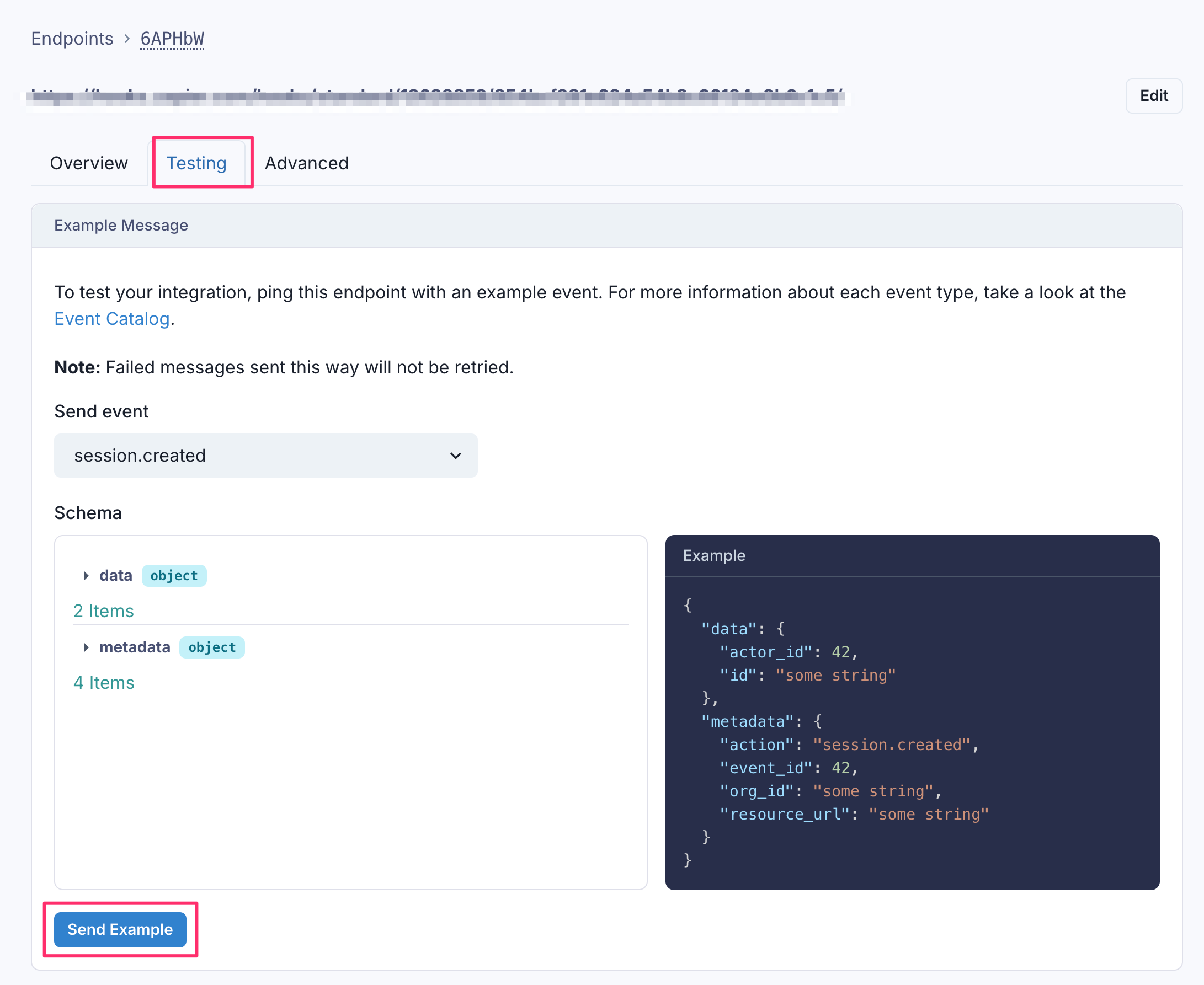Image resolution: width=1204 pixels, height=985 pixels.
Task: Click the object badge next to metadata
Action: (212, 647)
